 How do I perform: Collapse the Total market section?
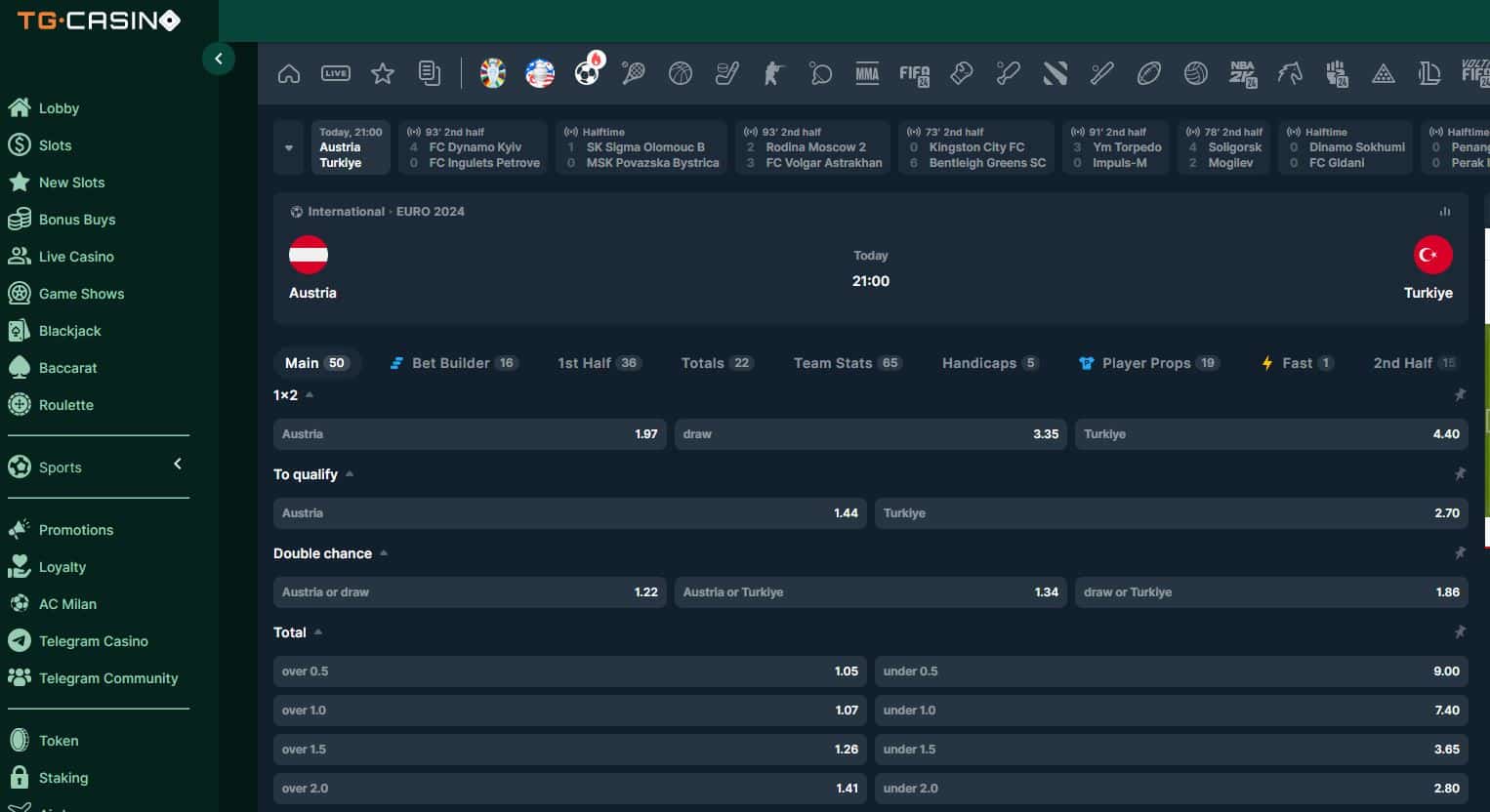[x=318, y=632]
